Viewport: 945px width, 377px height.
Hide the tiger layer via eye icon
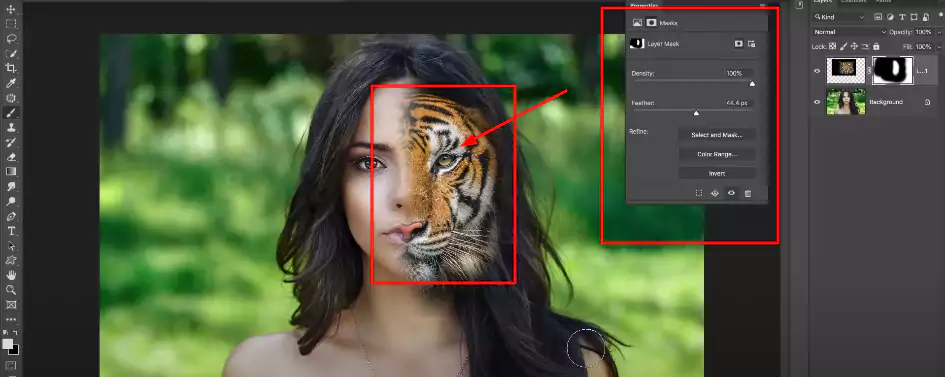tap(817, 70)
